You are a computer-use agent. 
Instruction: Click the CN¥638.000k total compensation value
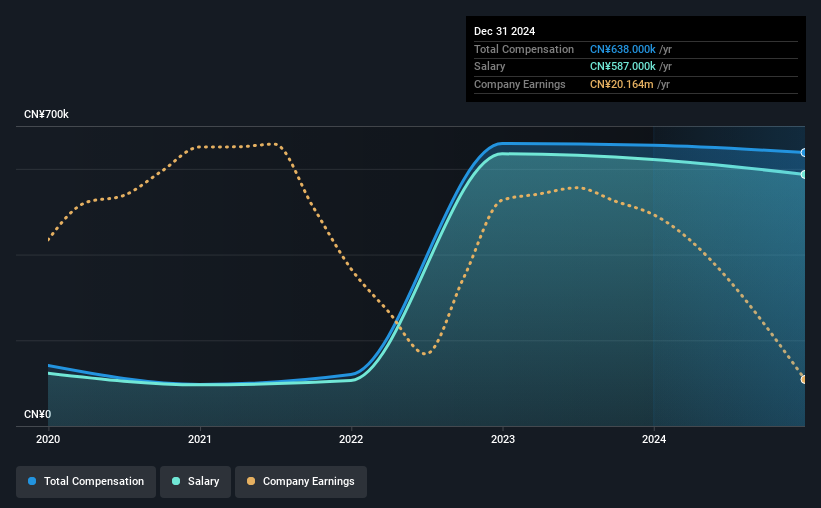[623, 49]
